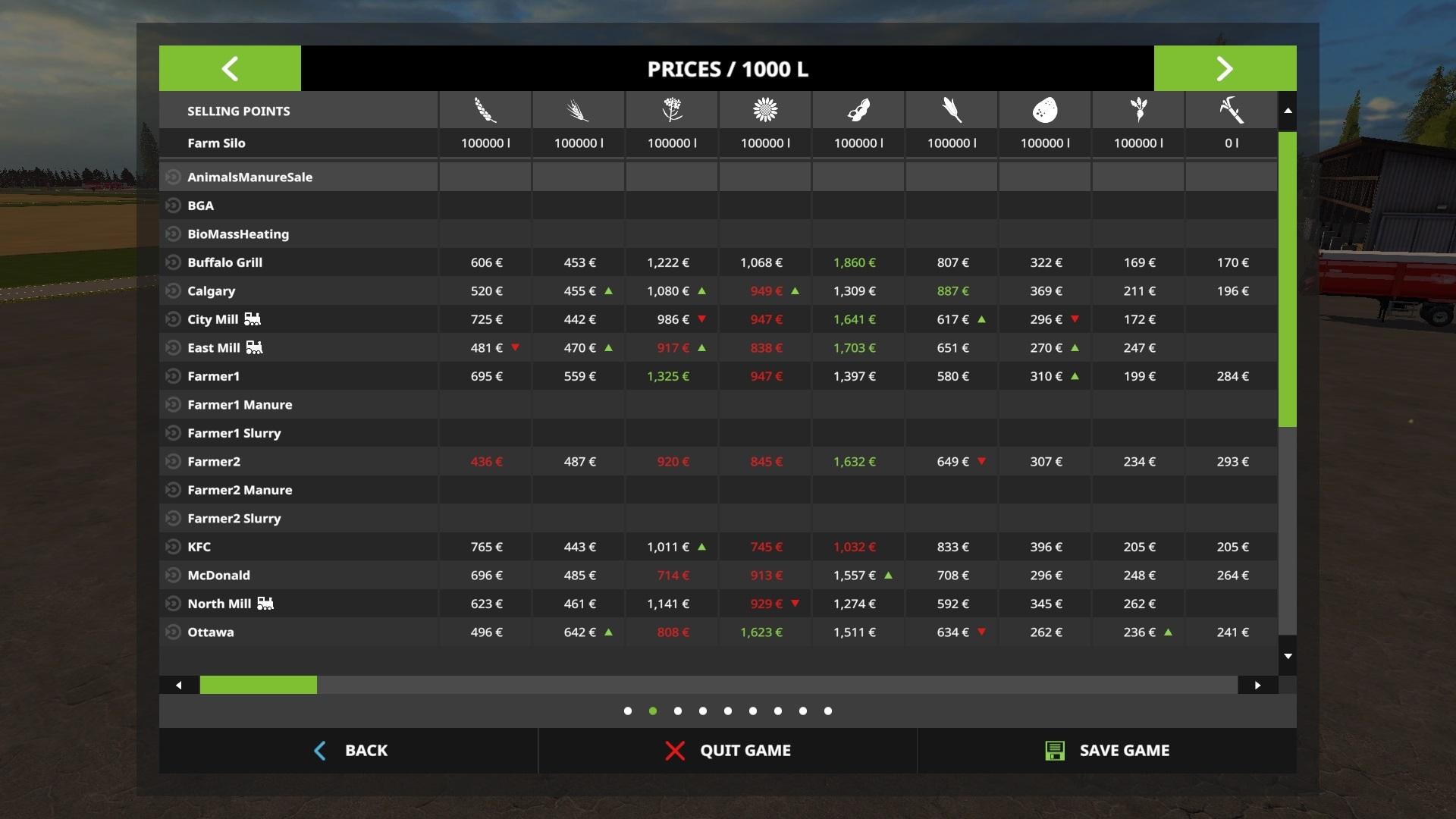Toggle the round marker beside Calgary
The image size is (1456, 819).
tap(173, 291)
